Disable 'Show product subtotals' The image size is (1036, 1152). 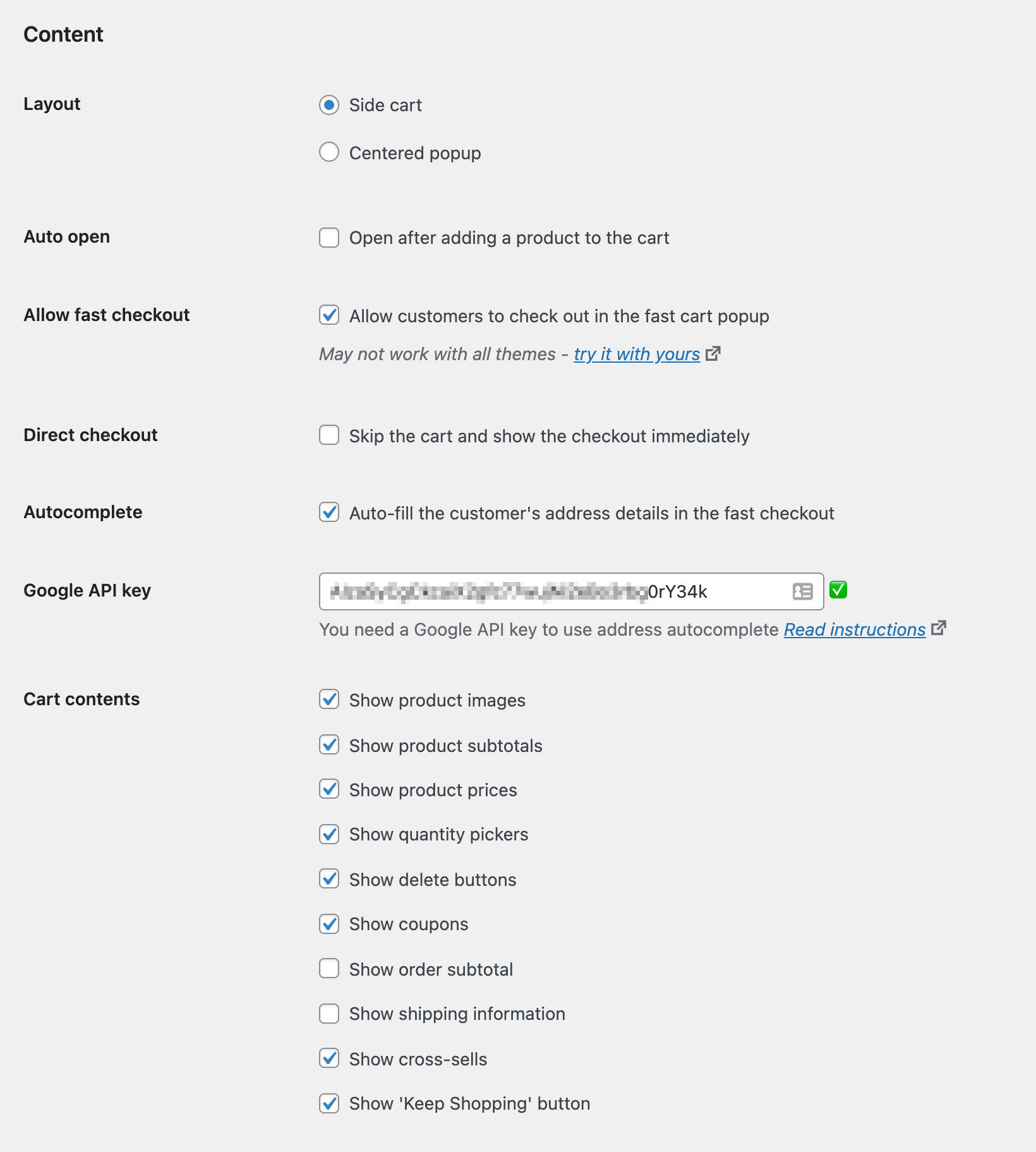pos(328,745)
